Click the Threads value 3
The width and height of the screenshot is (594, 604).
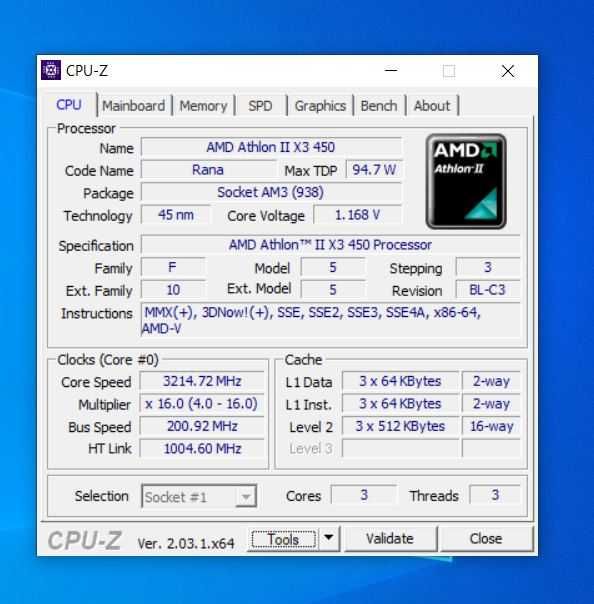point(495,495)
